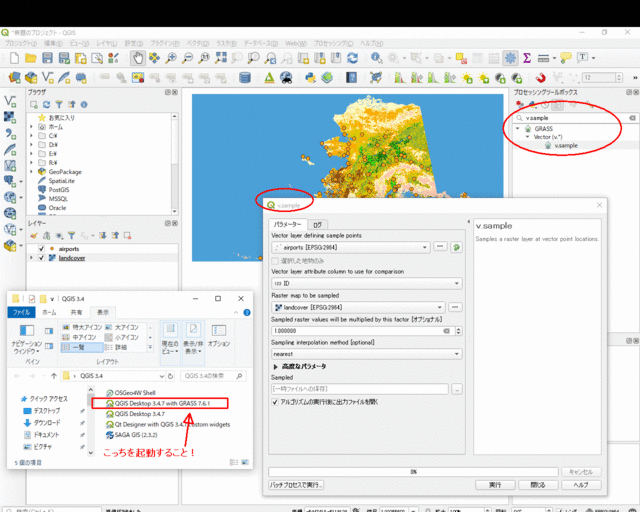Open the nearest interpolation method dropdown

pyautogui.click(x=367, y=354)
